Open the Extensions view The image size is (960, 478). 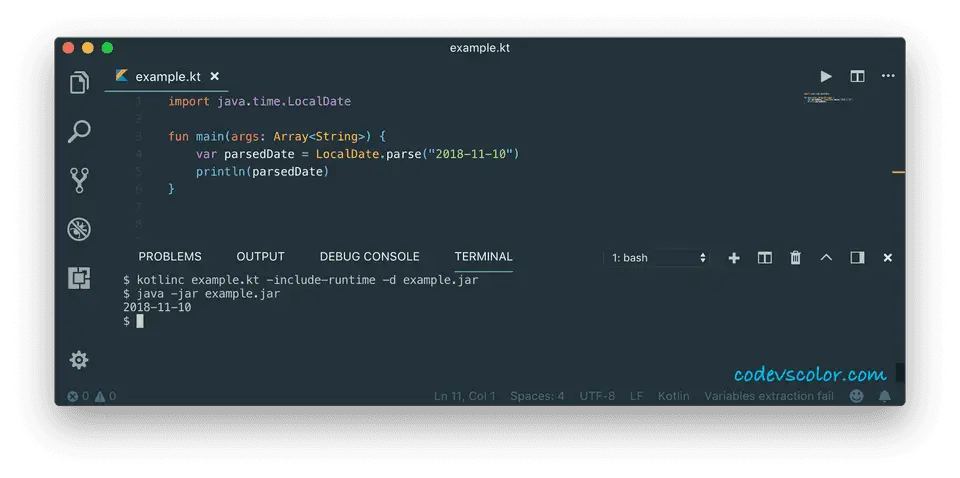tap(79, 278)
